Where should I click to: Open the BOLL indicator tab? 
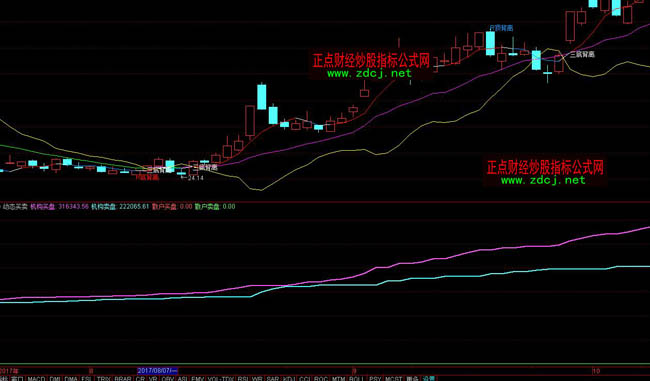356,379
